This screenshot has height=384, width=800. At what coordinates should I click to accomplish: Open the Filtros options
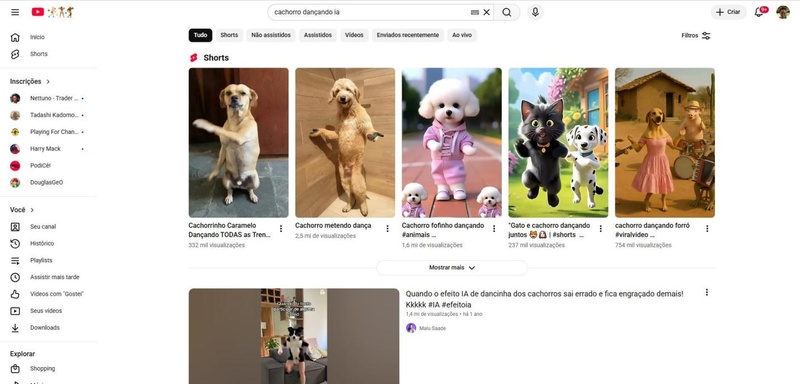[696, 36]
